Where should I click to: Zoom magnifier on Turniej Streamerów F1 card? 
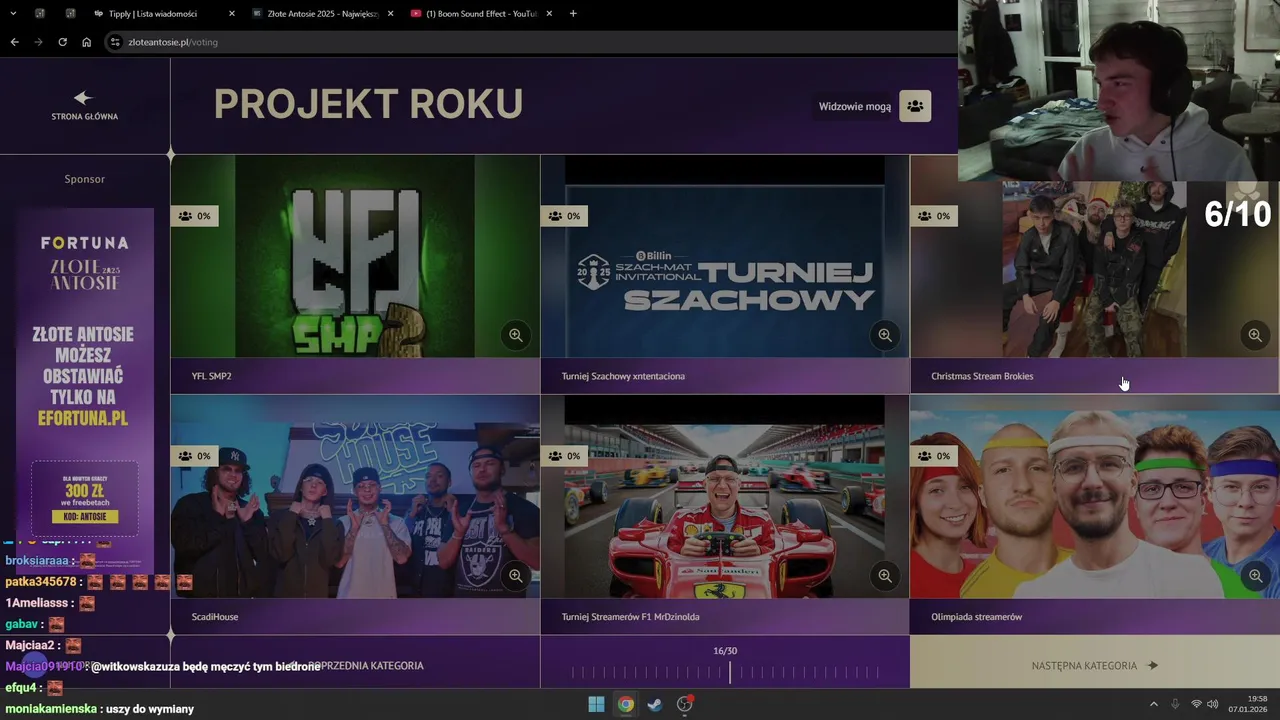(885, 575)
